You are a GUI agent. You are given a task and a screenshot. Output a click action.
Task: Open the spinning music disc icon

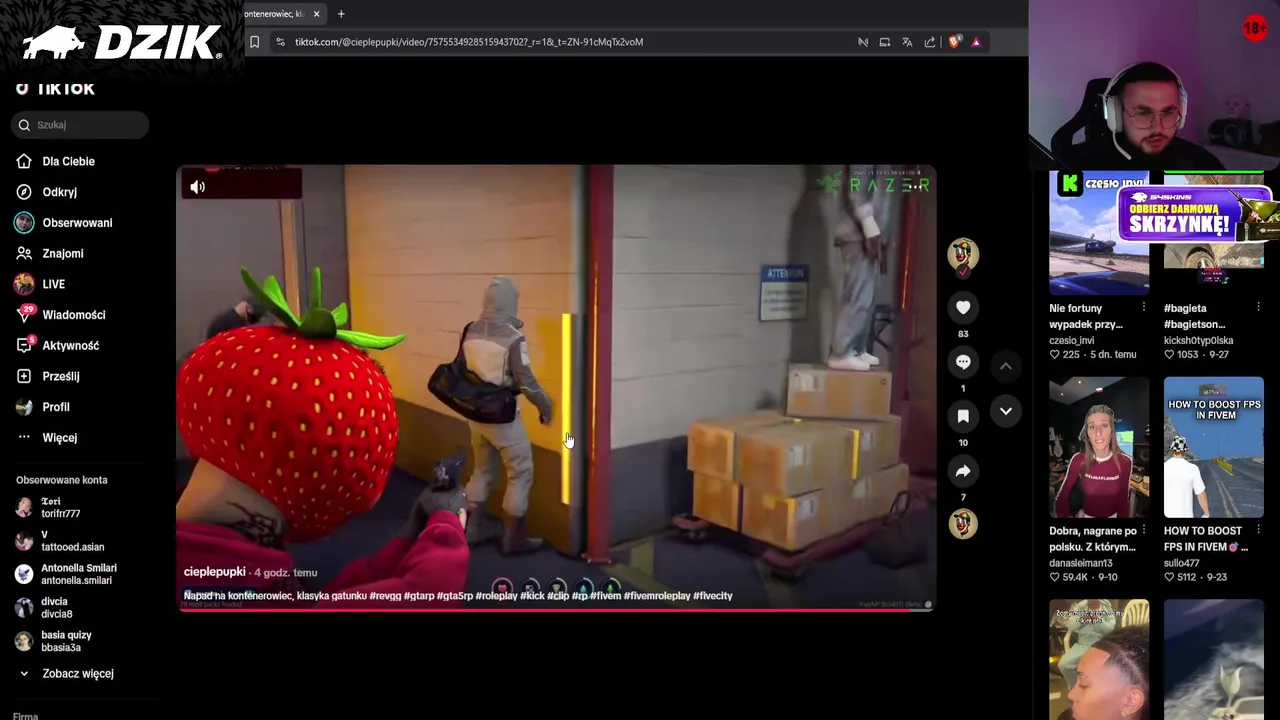(x=963, y=523)
